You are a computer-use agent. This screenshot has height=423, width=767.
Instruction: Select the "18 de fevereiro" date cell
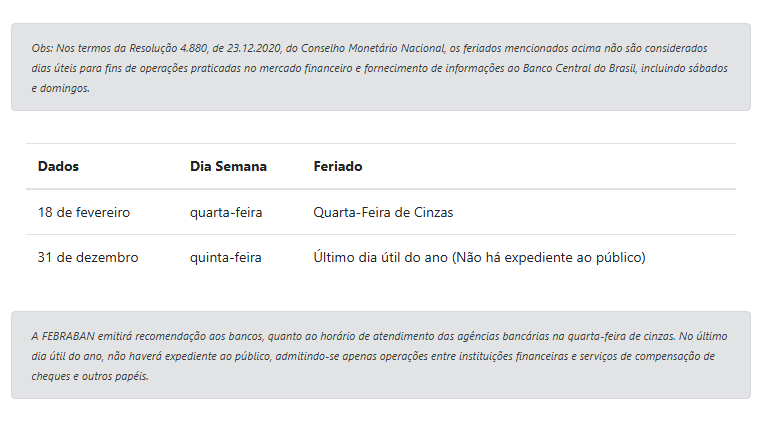click(84, 212)
